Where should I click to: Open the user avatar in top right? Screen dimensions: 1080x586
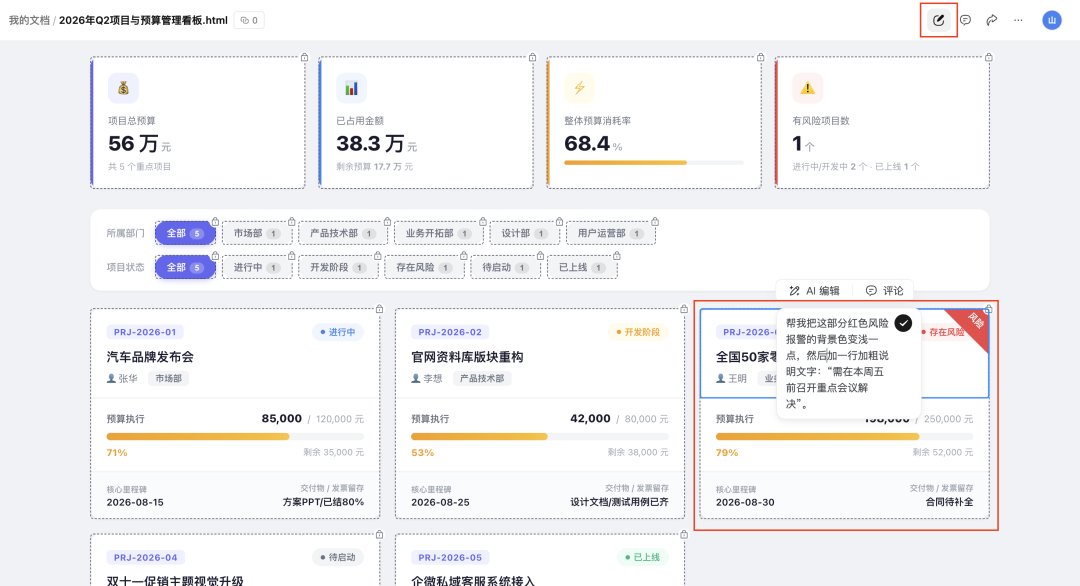[x=1052, y=20]
